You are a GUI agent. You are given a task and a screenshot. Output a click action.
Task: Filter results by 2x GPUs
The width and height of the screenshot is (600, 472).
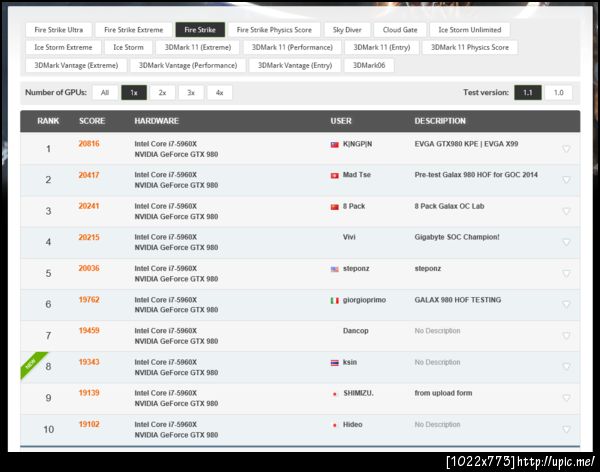click(162, 92)
